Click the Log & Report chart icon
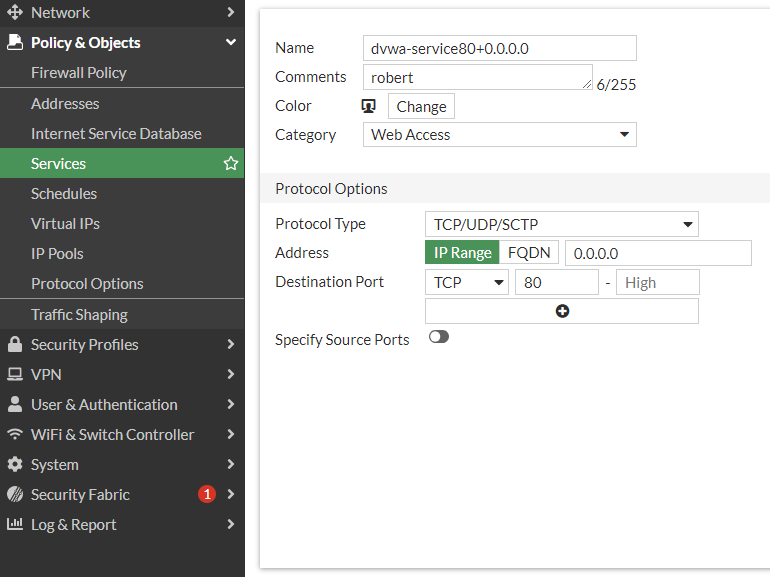 pos(15,524)
